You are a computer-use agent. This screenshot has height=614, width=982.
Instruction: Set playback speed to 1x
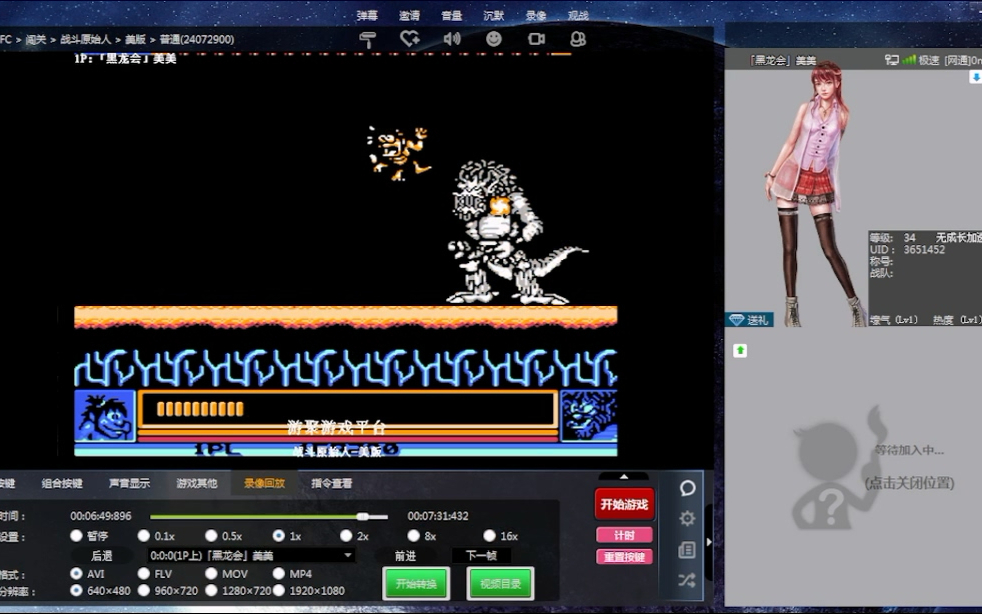(279, 536)
